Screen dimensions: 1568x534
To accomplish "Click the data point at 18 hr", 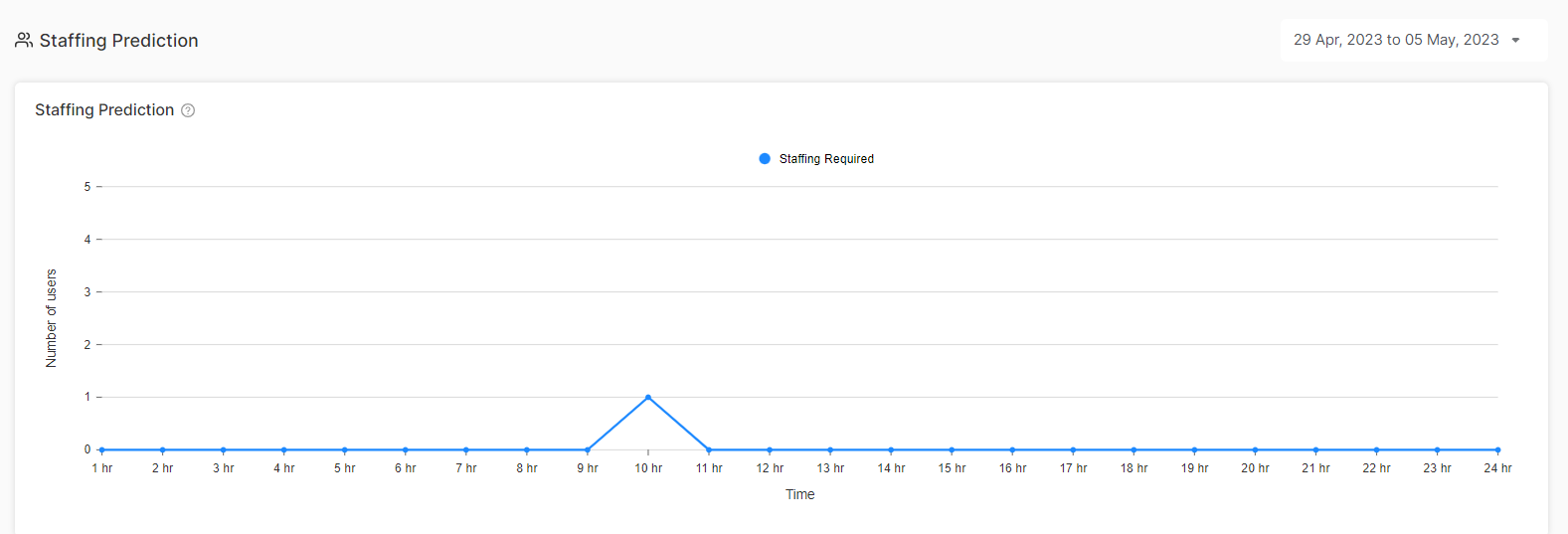I will pyautogui.click(x=1133, y=450).
